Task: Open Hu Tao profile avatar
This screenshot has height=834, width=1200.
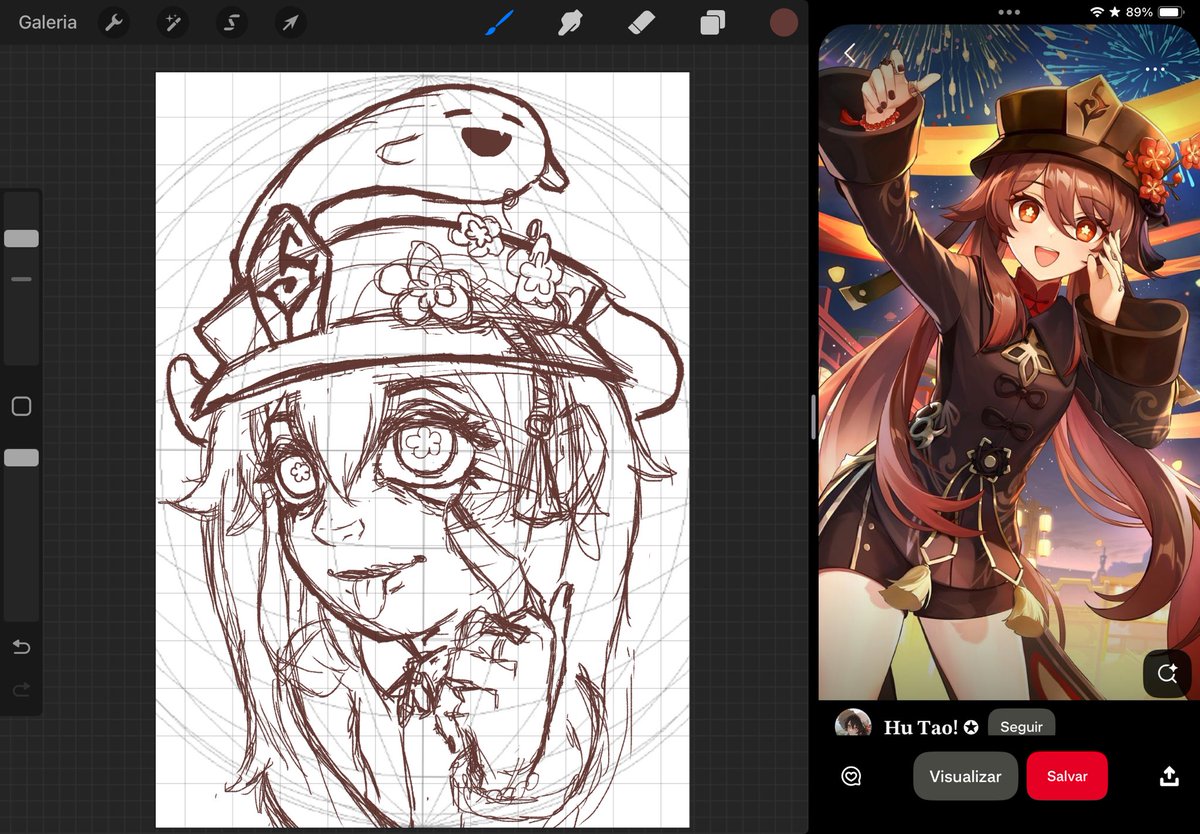Action: 852,725
